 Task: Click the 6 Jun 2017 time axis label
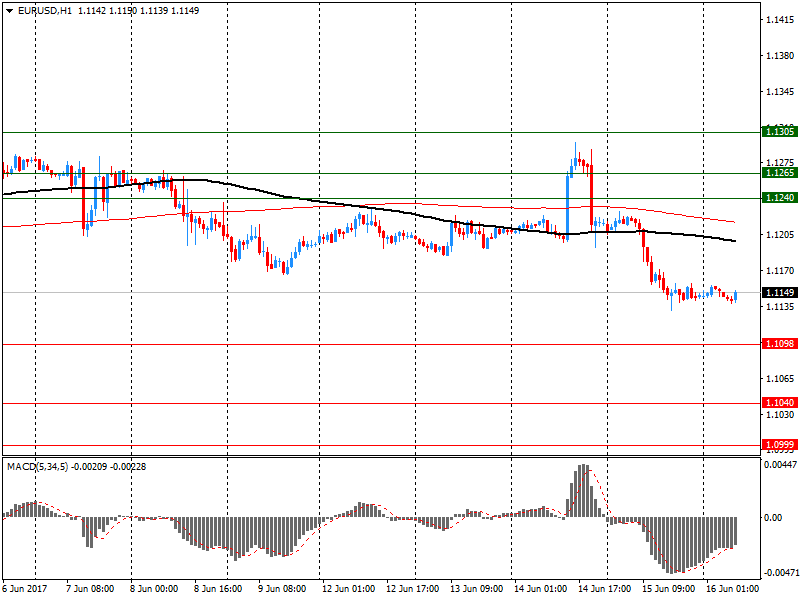(x=24, y=589)
